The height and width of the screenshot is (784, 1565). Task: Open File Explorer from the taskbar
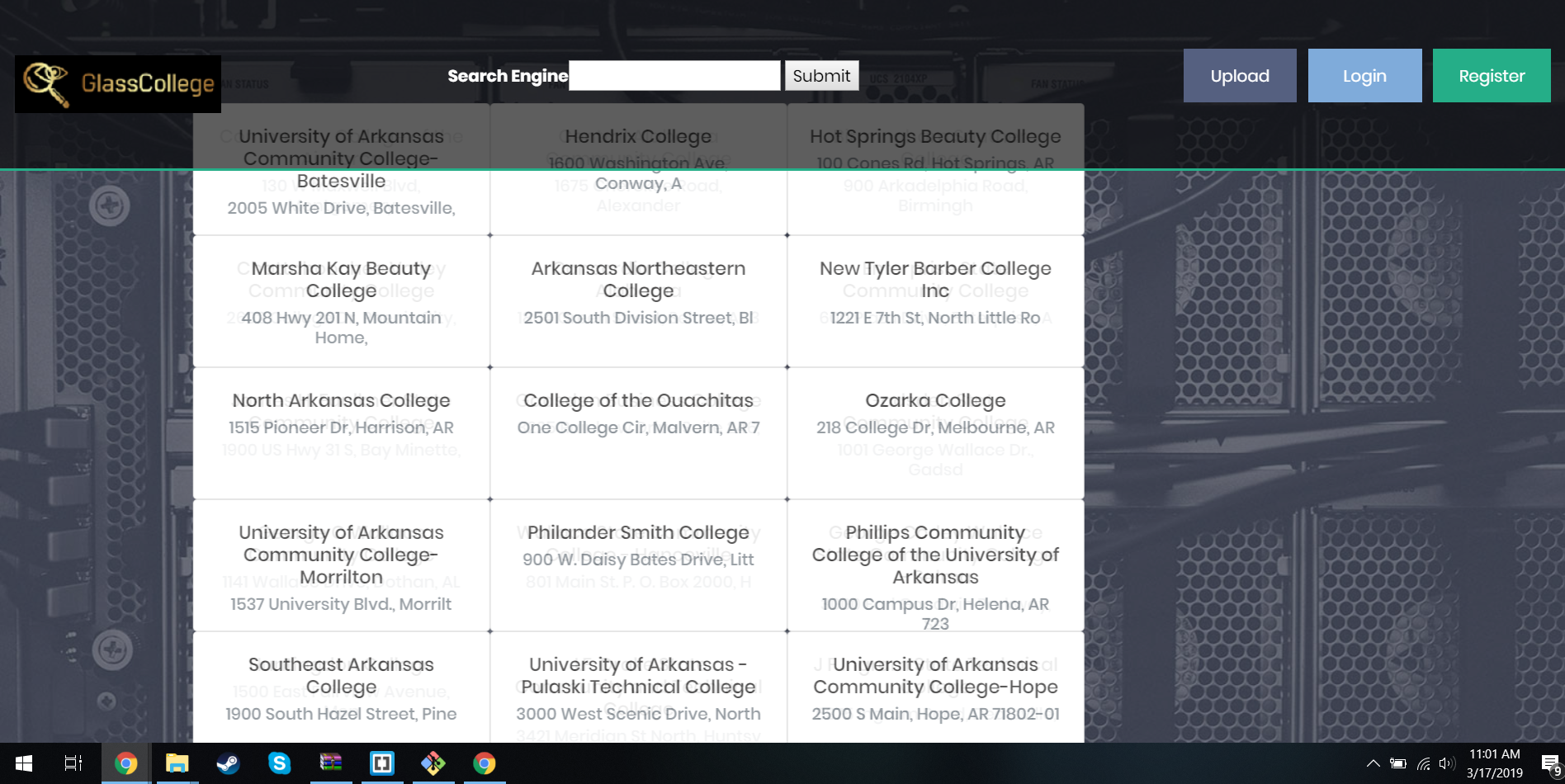(177, 763)
